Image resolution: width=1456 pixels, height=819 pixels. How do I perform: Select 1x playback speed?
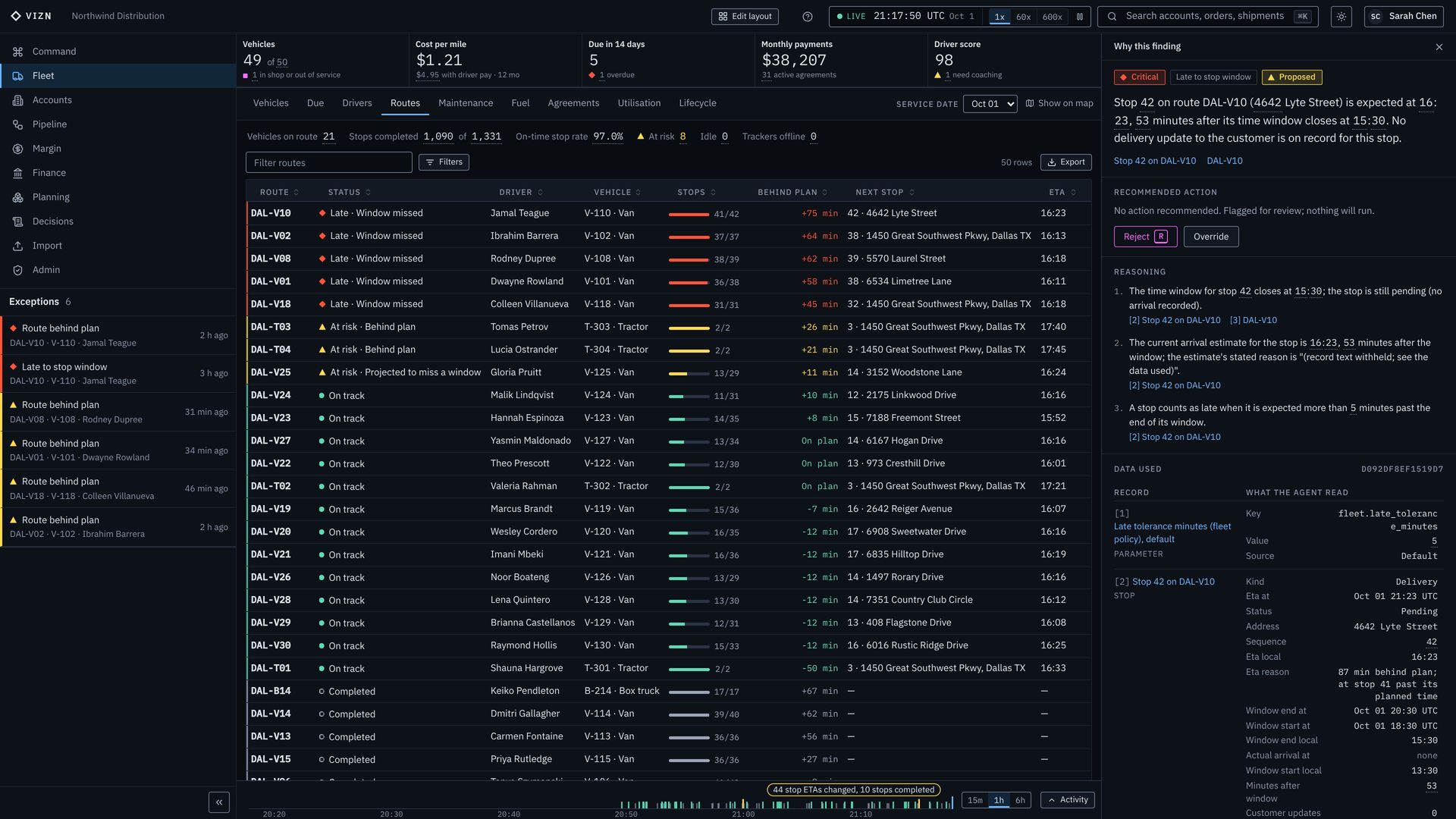coord(999,17)
